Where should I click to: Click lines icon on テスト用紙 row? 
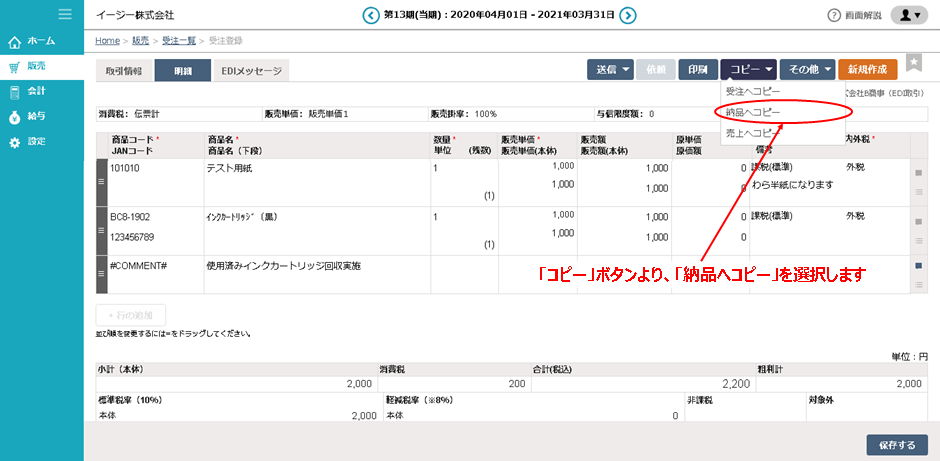pyautogui.click(x=918, y=192)
